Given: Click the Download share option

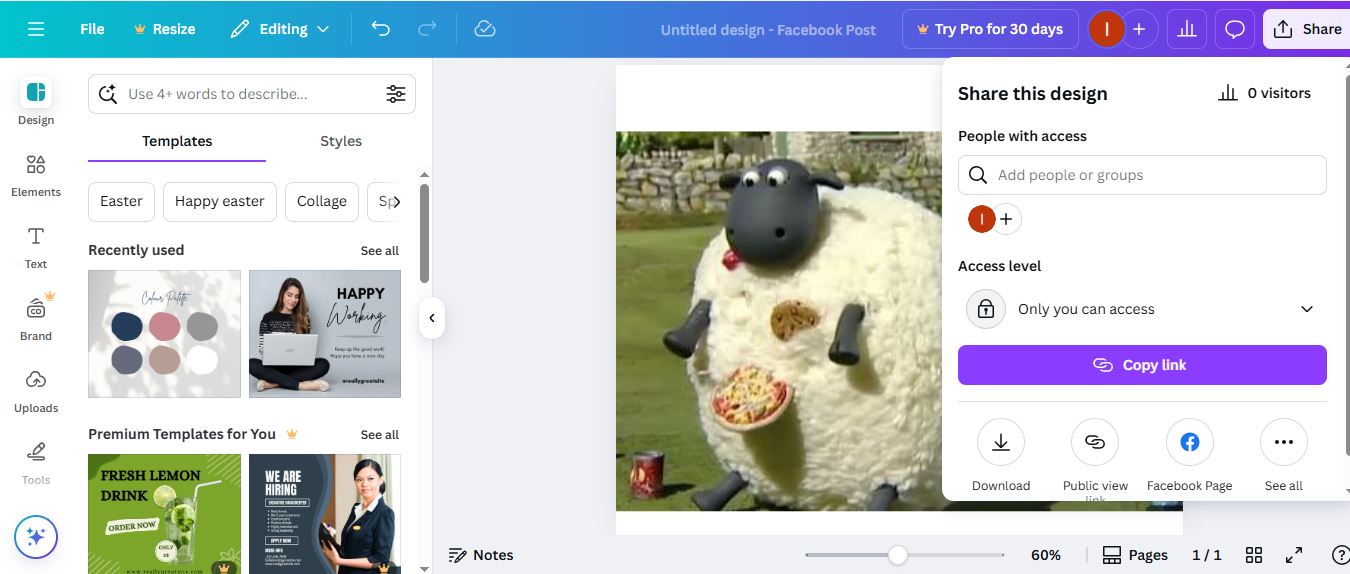Looking at the screenshot, I should pyautogui.click(x=1001, y=456).
